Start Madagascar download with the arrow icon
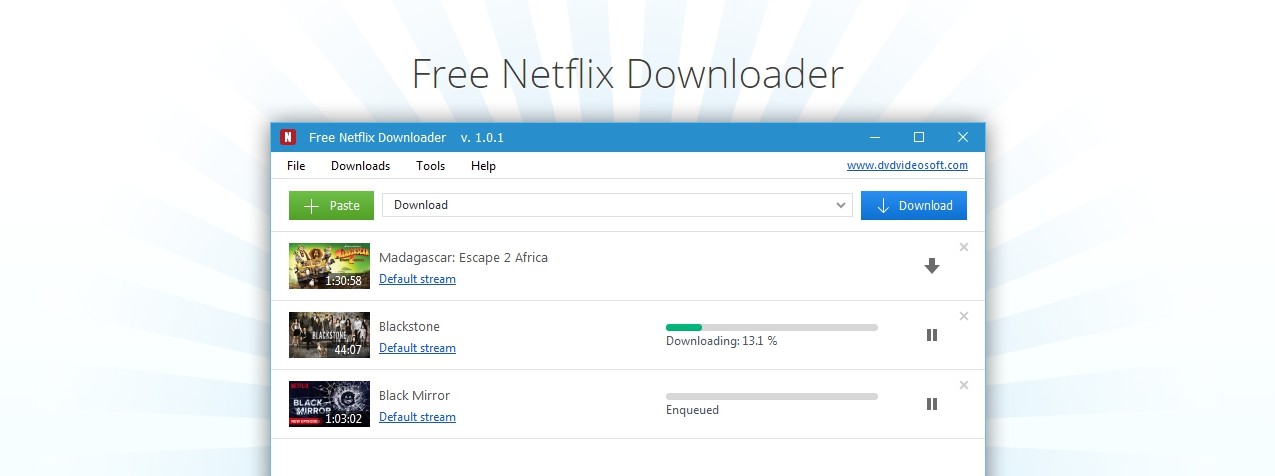The height and width of the screenshot is (476, 1275). click(x=932, y=266)
